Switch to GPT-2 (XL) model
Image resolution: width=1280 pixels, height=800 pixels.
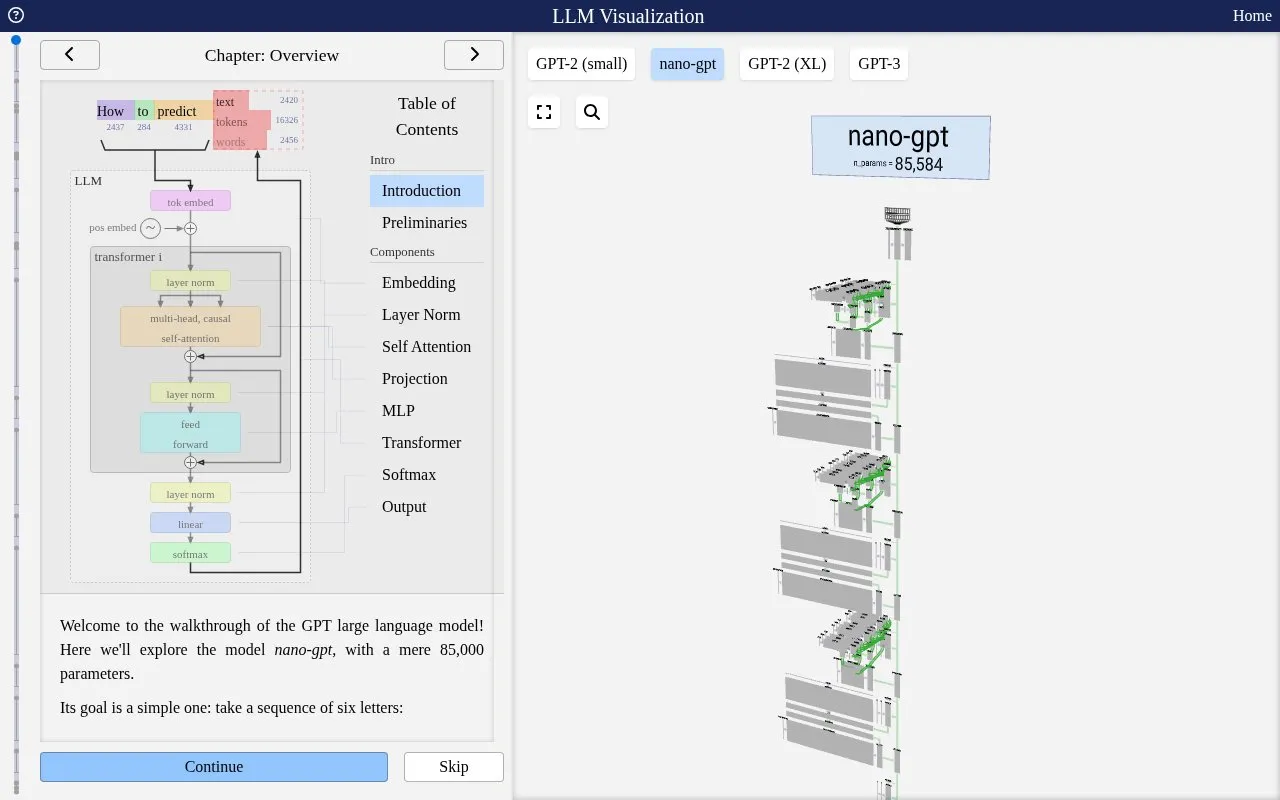787,64
